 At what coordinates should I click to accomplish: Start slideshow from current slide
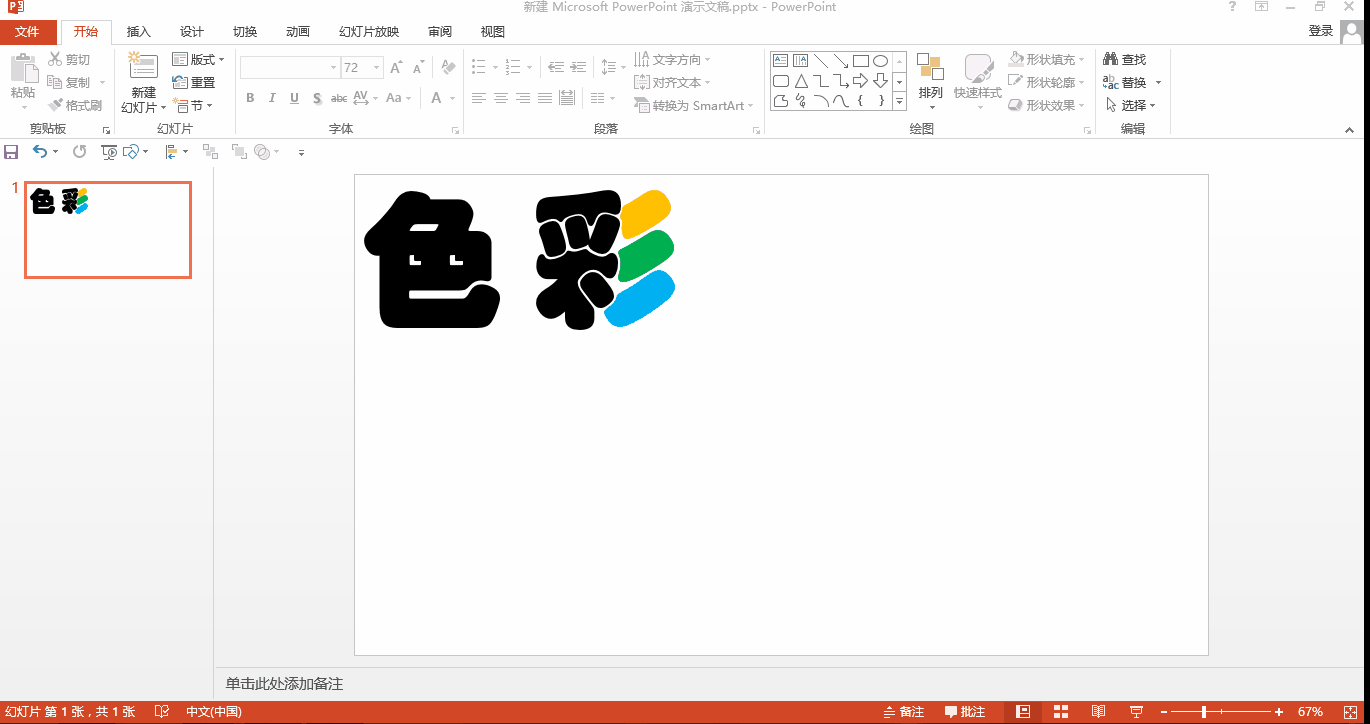click(1137, 711)
